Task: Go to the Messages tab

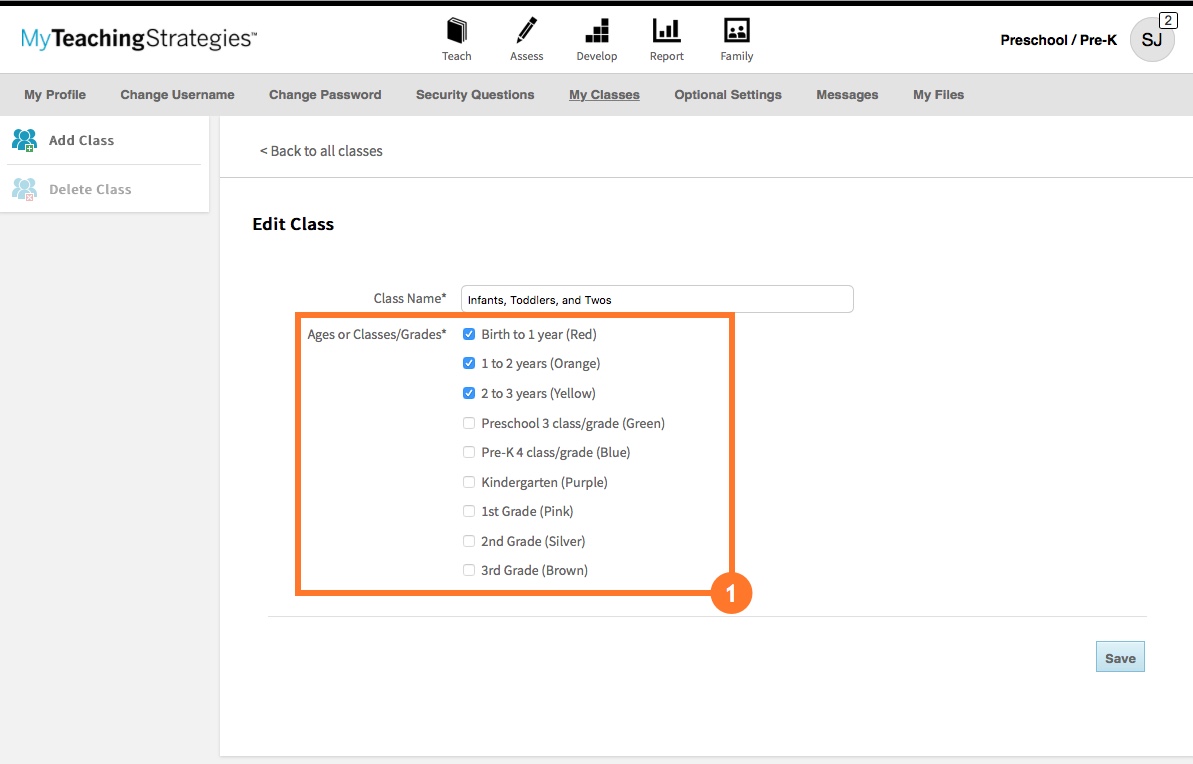Action: click(847, 95)
